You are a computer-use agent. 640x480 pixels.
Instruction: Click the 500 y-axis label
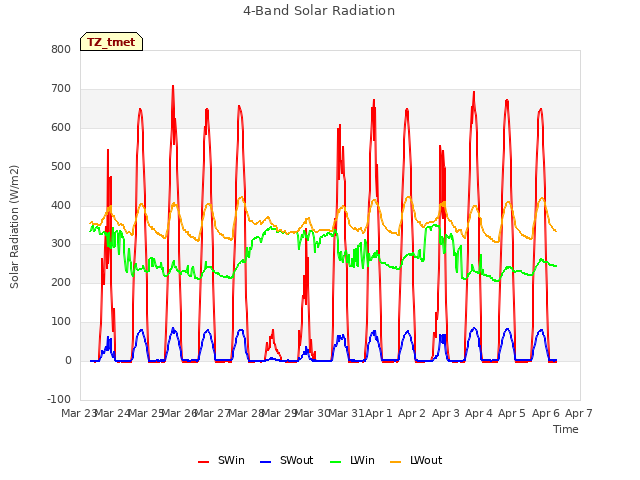point(61,167)
